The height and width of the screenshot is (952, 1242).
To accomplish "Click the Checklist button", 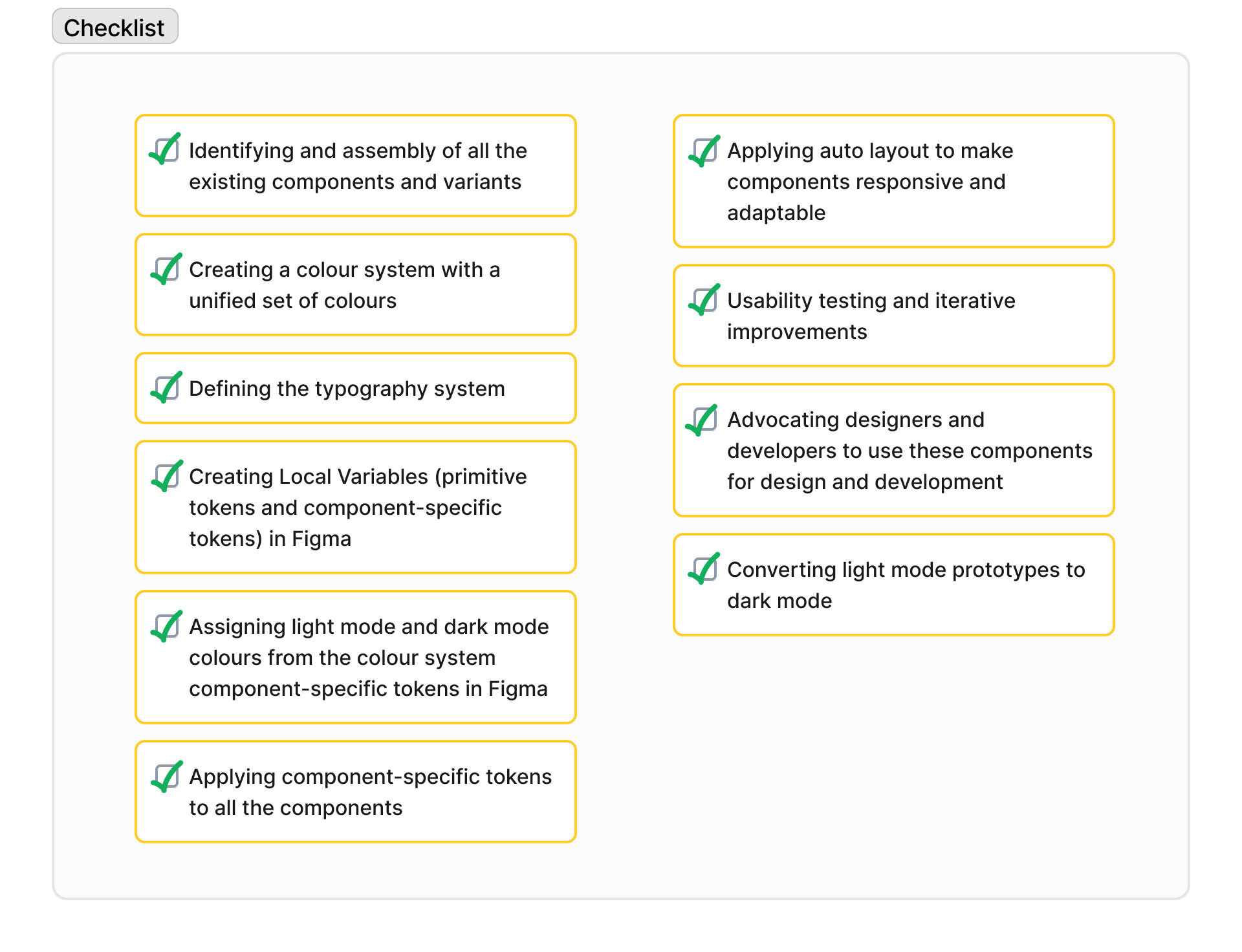I will point(115,27).
